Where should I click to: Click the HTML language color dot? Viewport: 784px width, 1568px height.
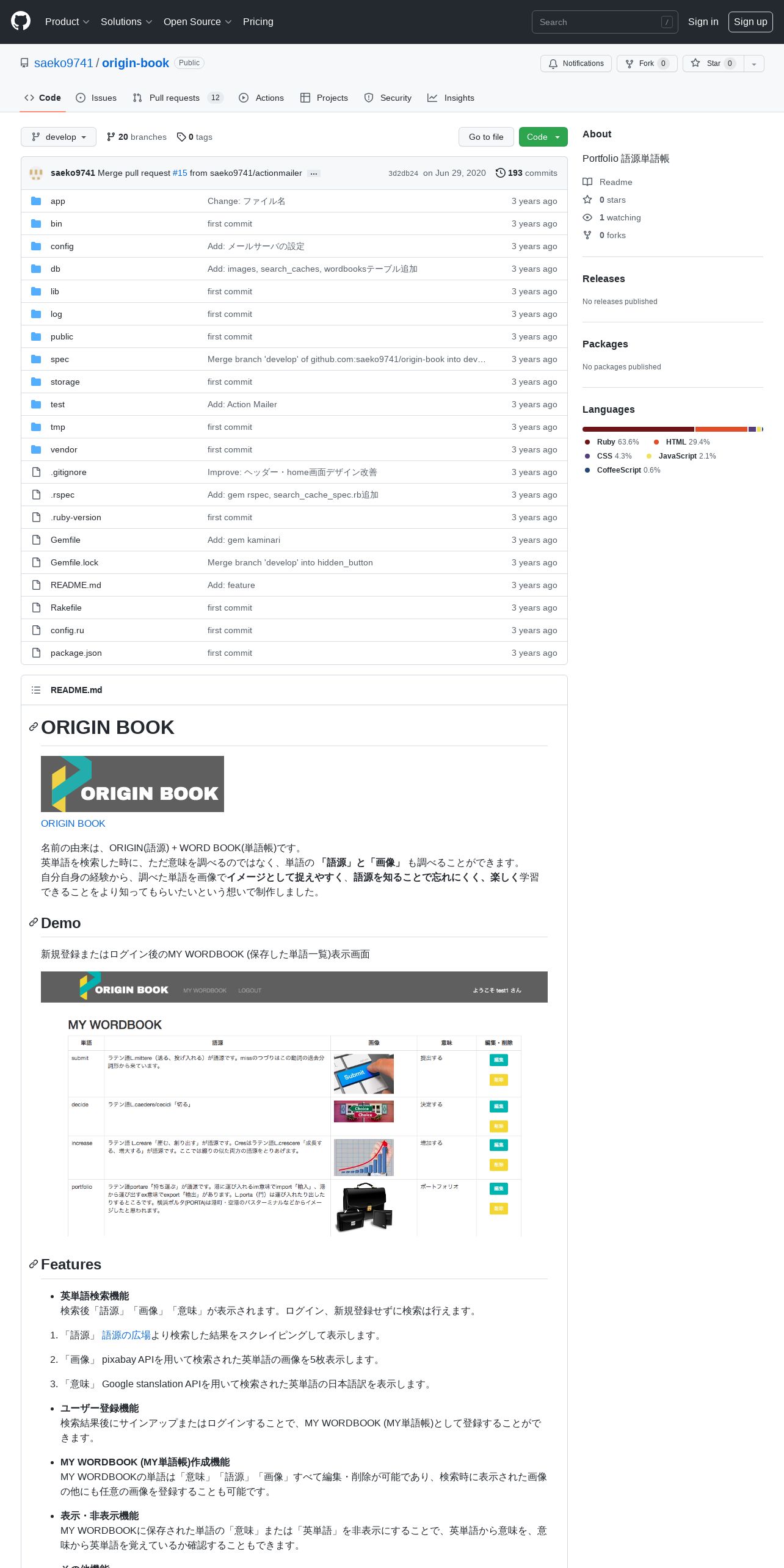[656, 442]
